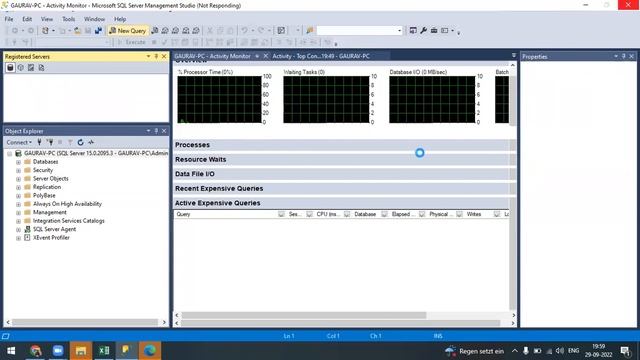Open Zoom from the taskbar

(x=58, y=351)
